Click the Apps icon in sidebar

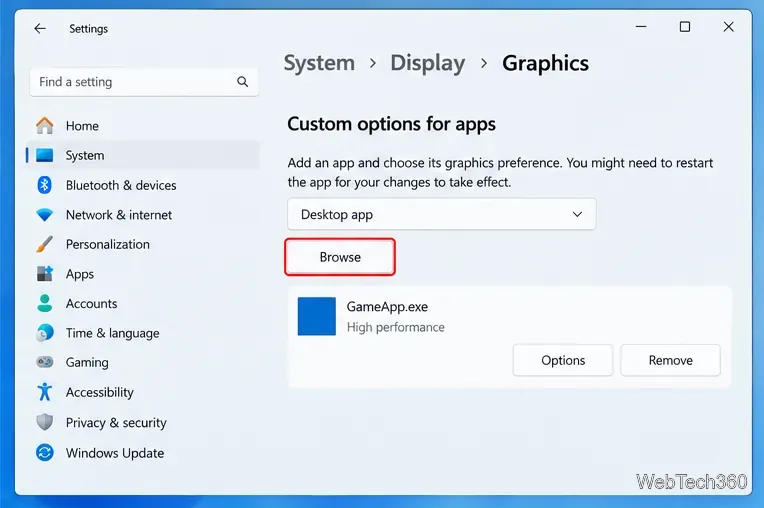45,274
